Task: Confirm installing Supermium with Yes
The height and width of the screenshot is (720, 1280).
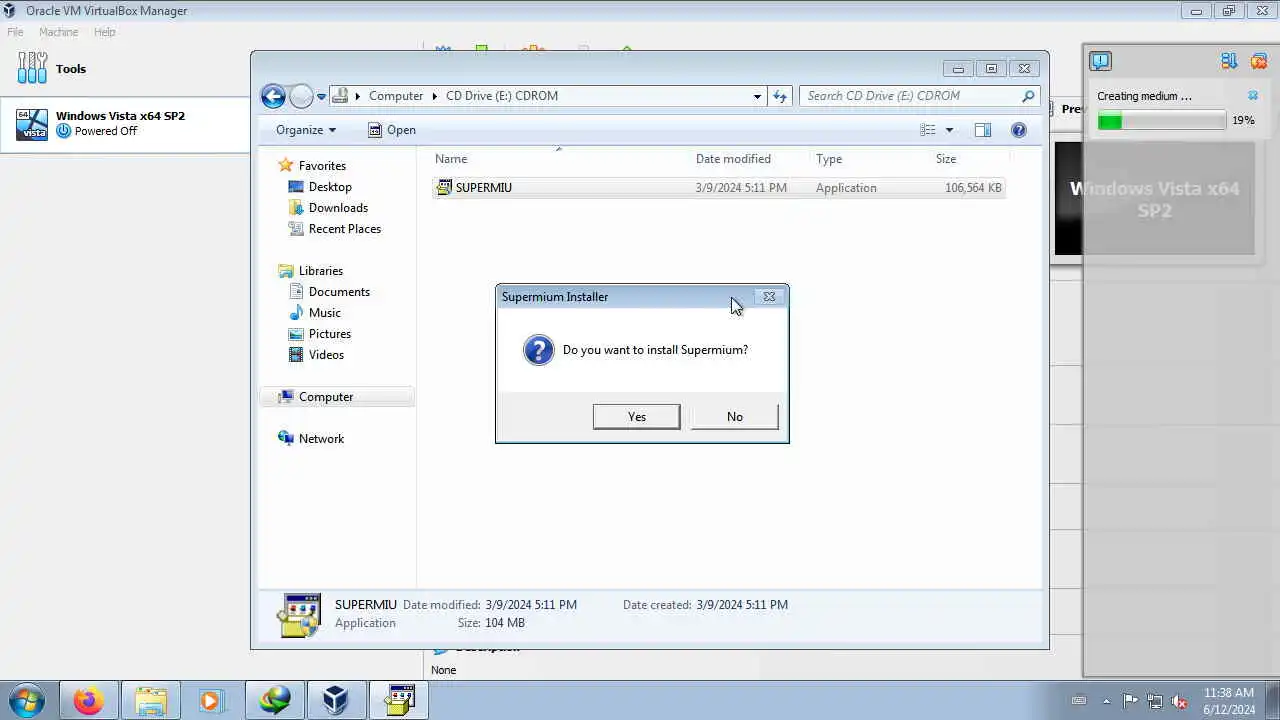Action: (x=636, y=417)
